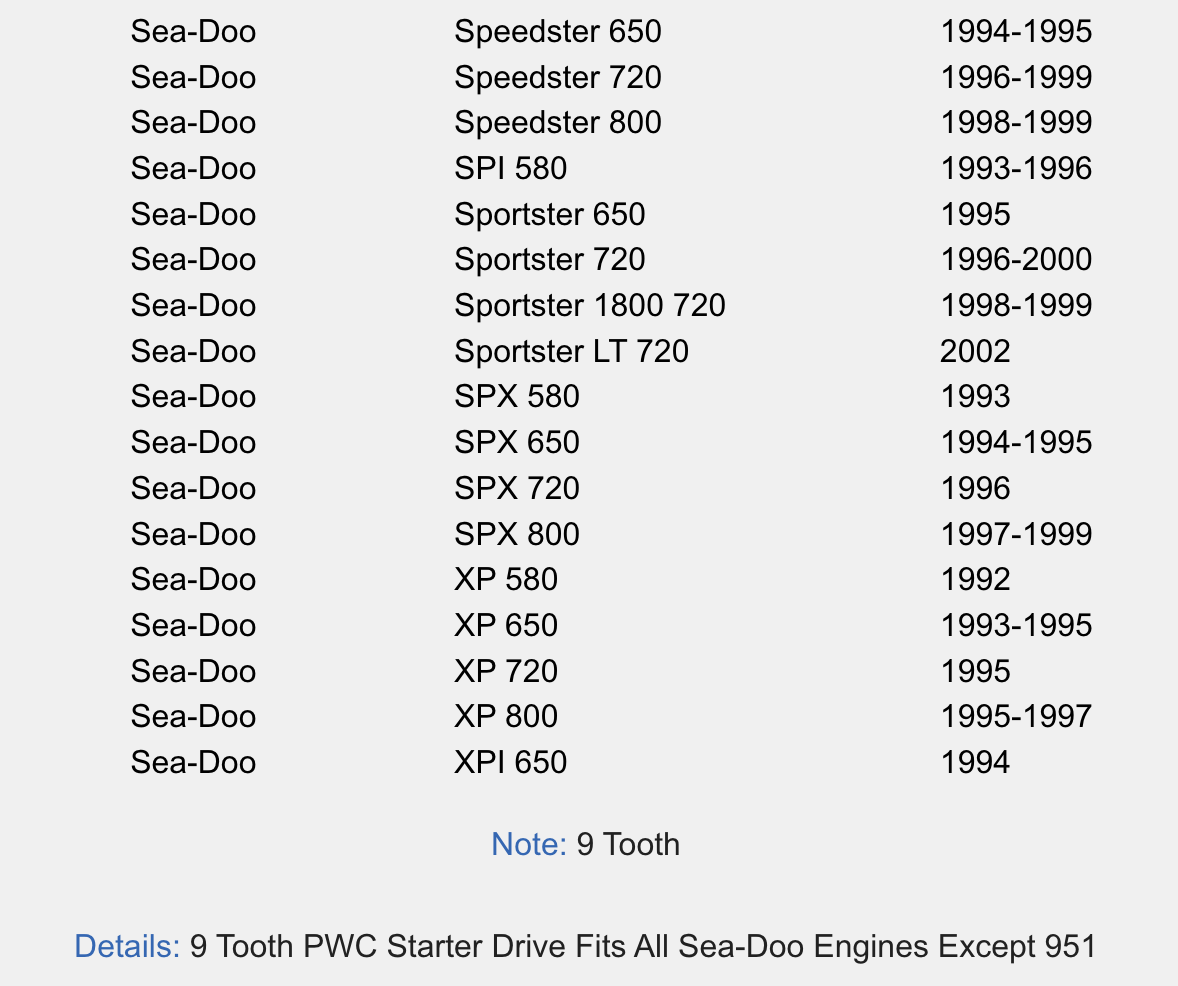Click the blue Details: label
Viewport: 1178px width, 986px height.
[x=128, y=946]
